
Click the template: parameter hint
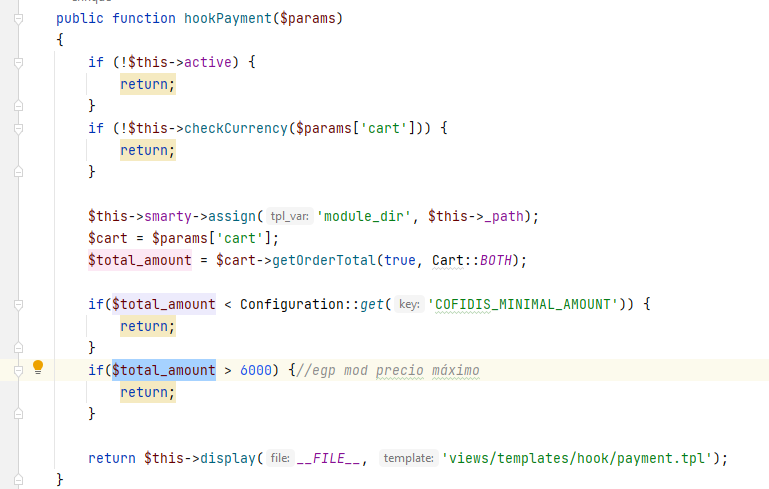click(409, 459)
